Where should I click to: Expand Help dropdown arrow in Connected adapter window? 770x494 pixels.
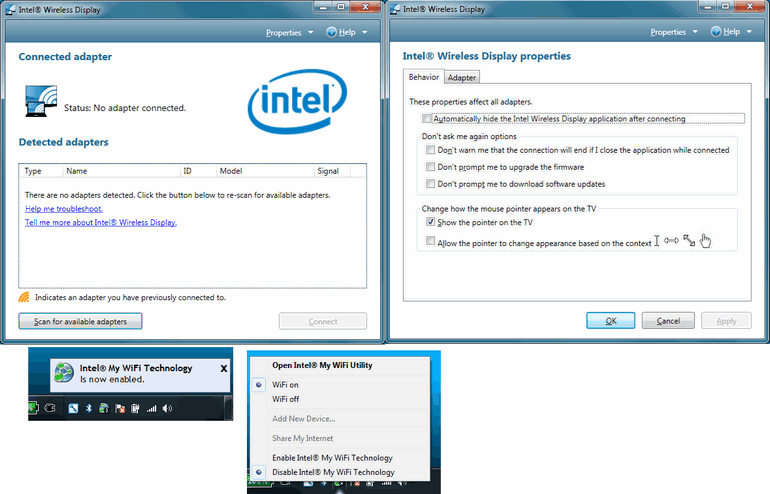[x=364, y=32]
